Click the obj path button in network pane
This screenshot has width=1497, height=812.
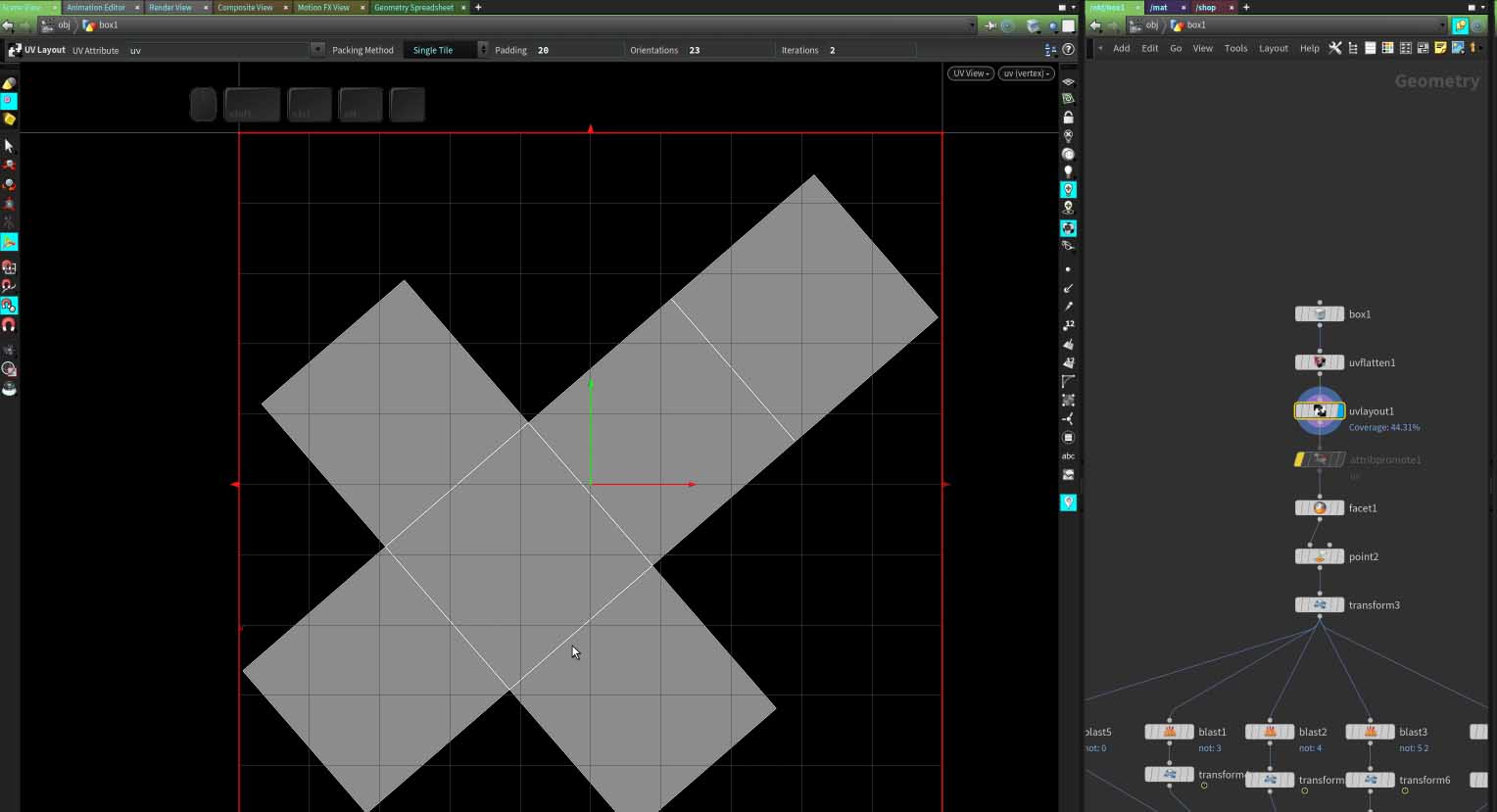click(1144, 25)
